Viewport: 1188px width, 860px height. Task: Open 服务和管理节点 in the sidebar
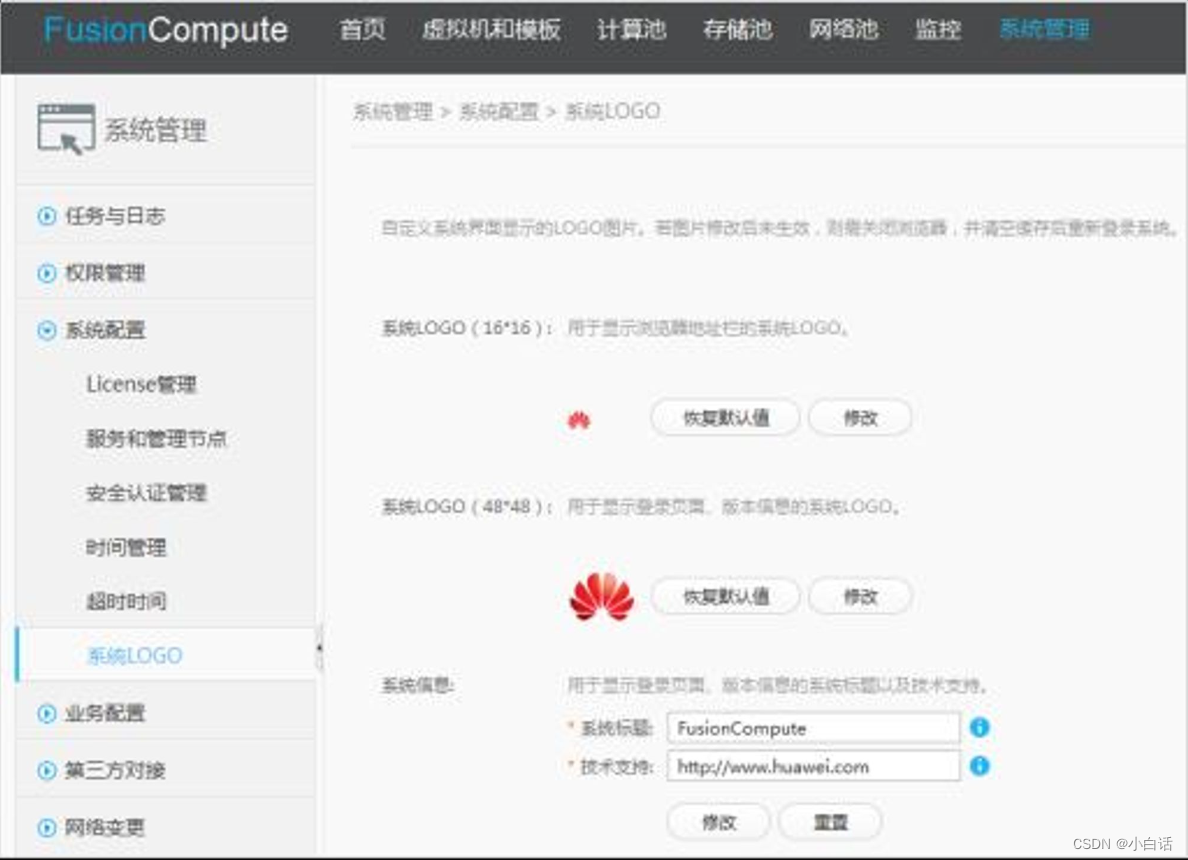click(156, 439)
